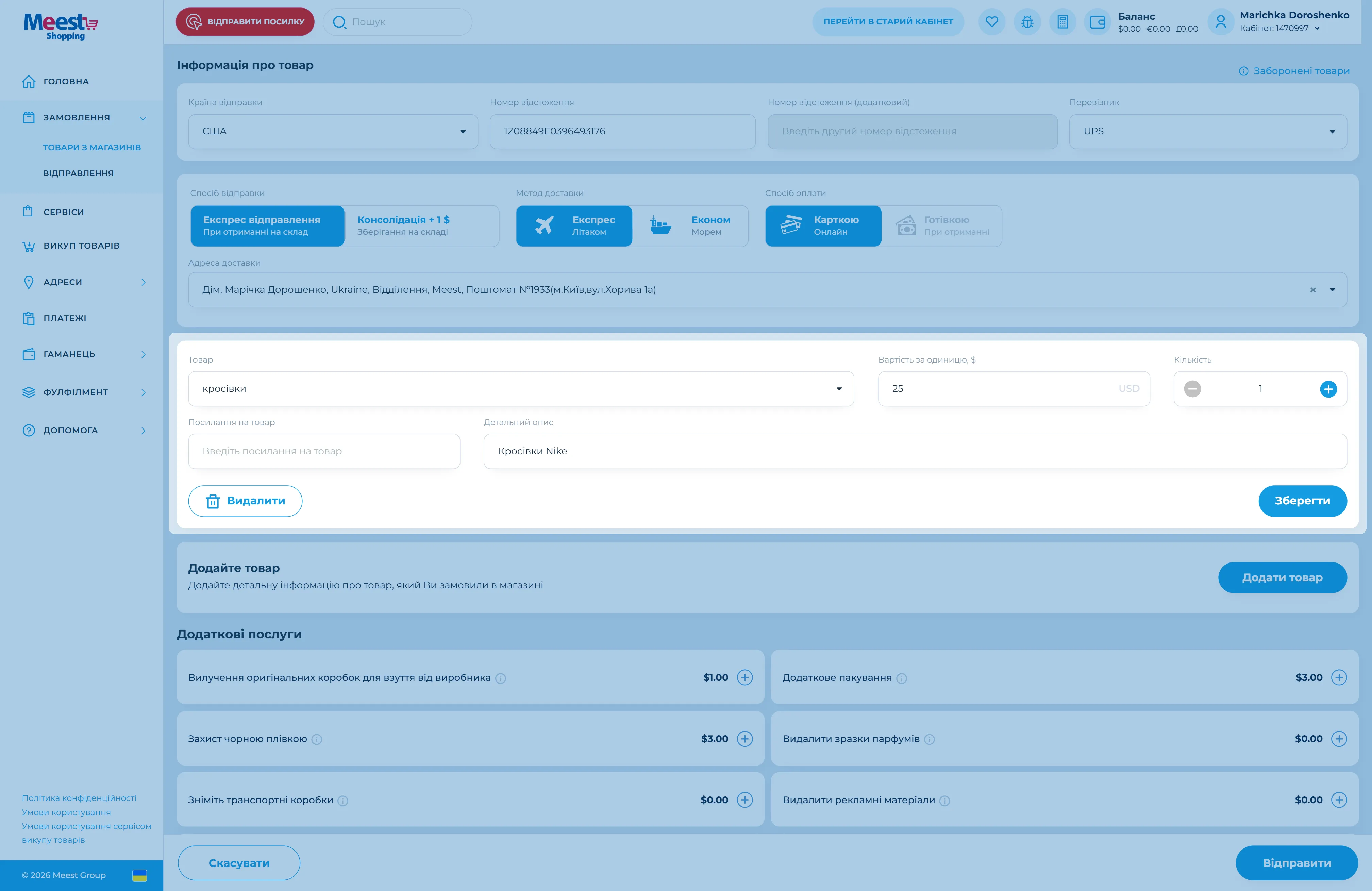Decrease quantity with the minus icon
The height and width of the screenshot is (891, 1372).
(x=1192, y=389)
